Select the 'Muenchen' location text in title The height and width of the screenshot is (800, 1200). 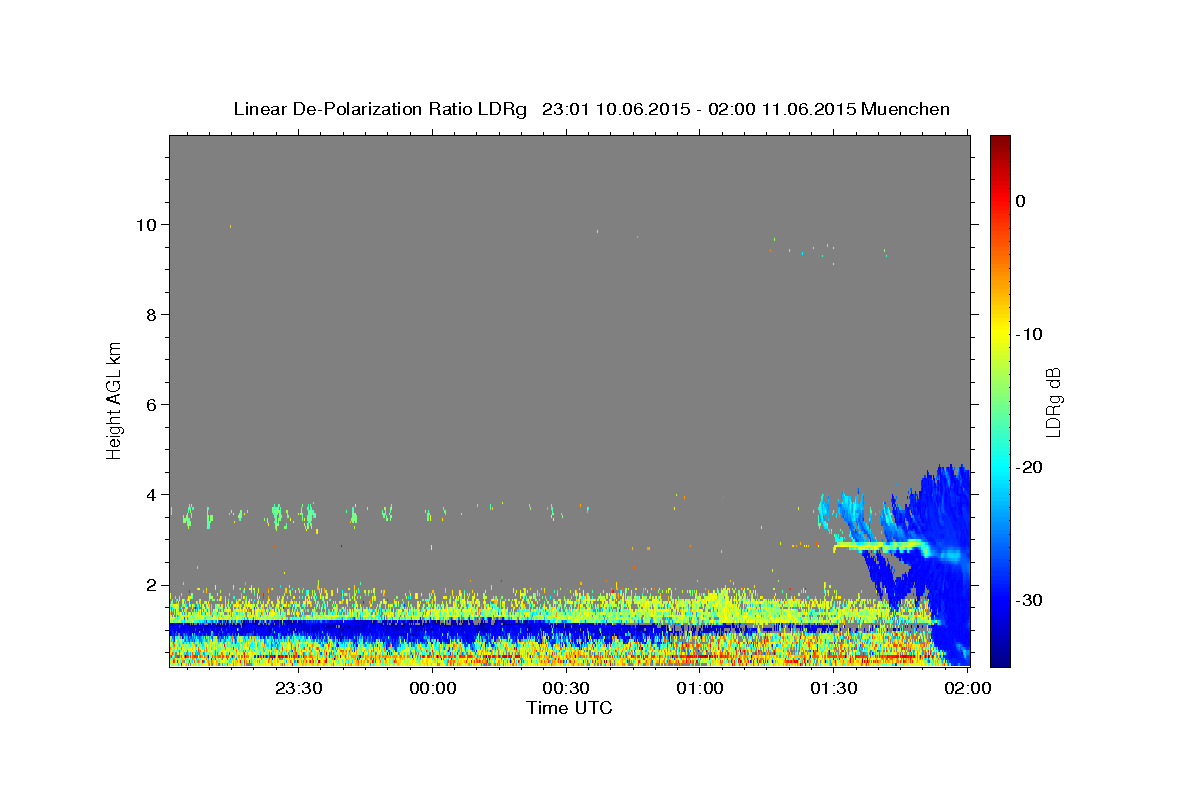(906, 109)
